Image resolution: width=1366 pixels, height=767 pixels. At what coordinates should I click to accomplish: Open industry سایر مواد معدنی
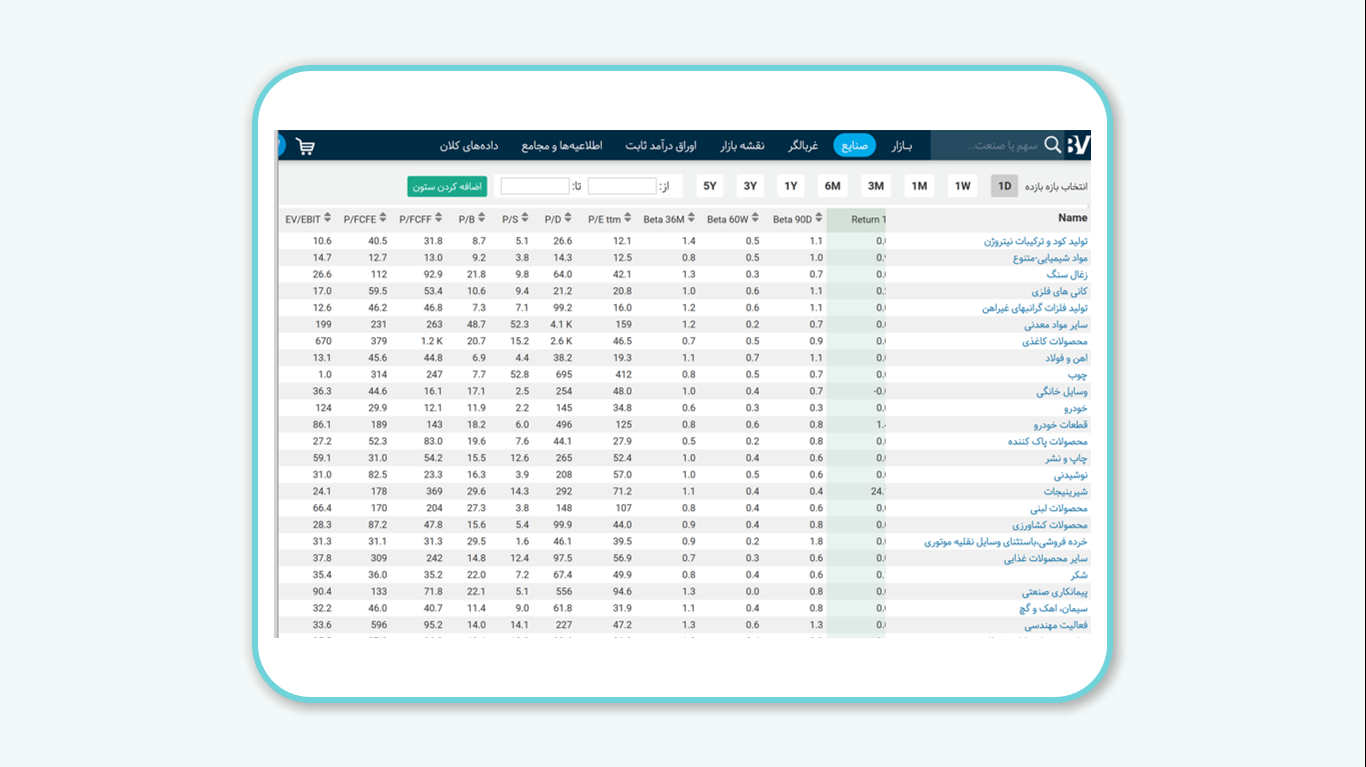pos(1056,325)
